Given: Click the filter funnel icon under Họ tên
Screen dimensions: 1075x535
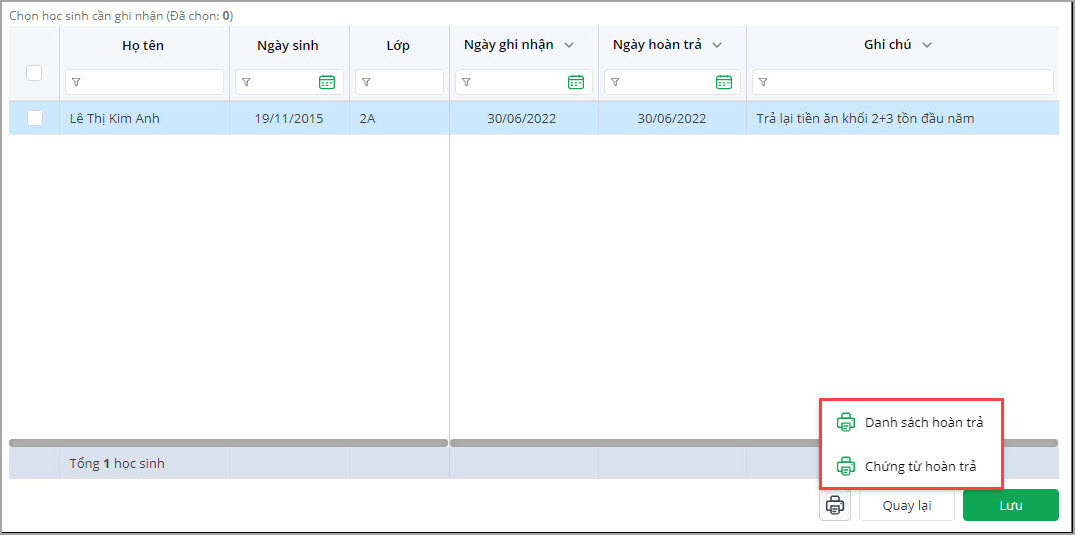Looking at the screenshot, I should (76, 82).
